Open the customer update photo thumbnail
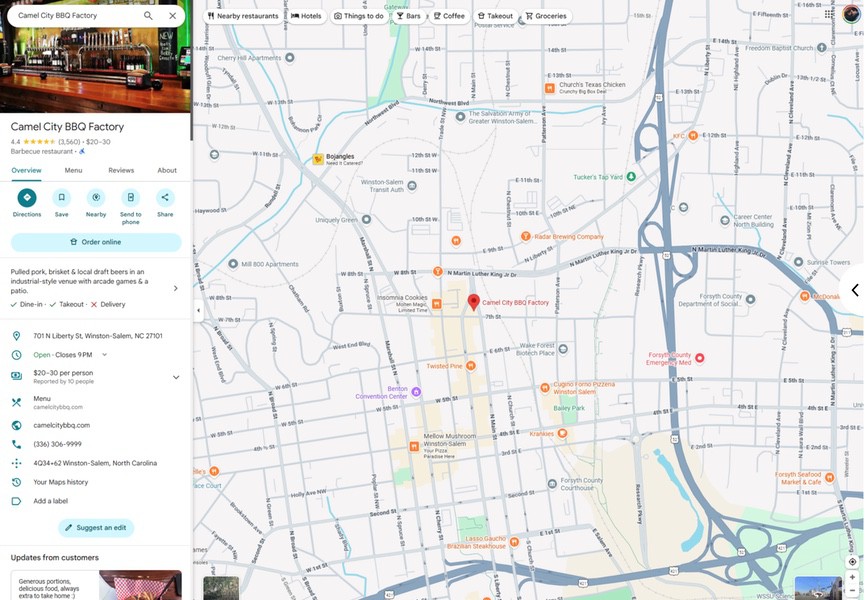Image resolution: width=865 pixels, height=600 pixels. [140, 585]
